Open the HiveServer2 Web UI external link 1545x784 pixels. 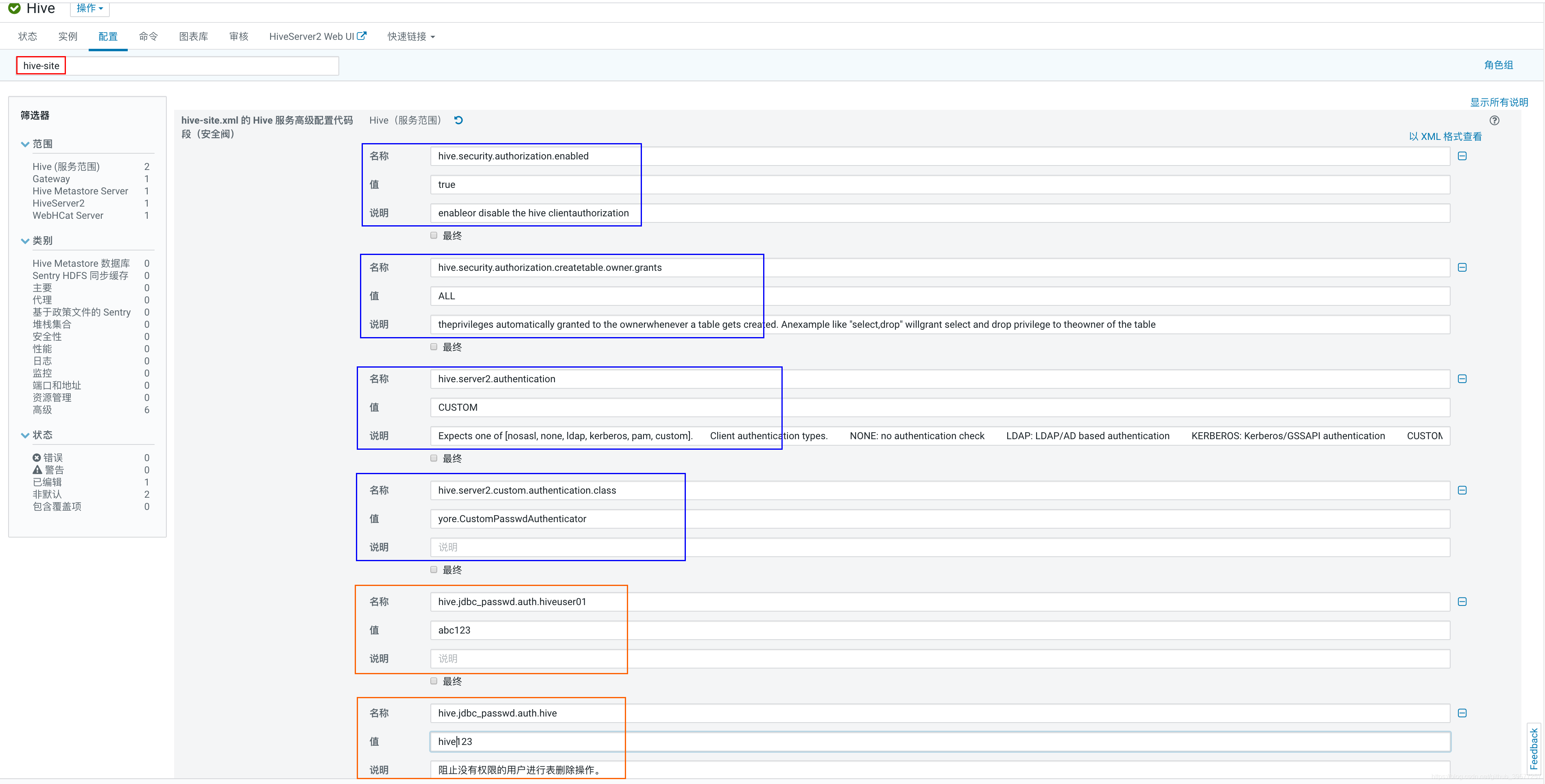coord(317,37)
